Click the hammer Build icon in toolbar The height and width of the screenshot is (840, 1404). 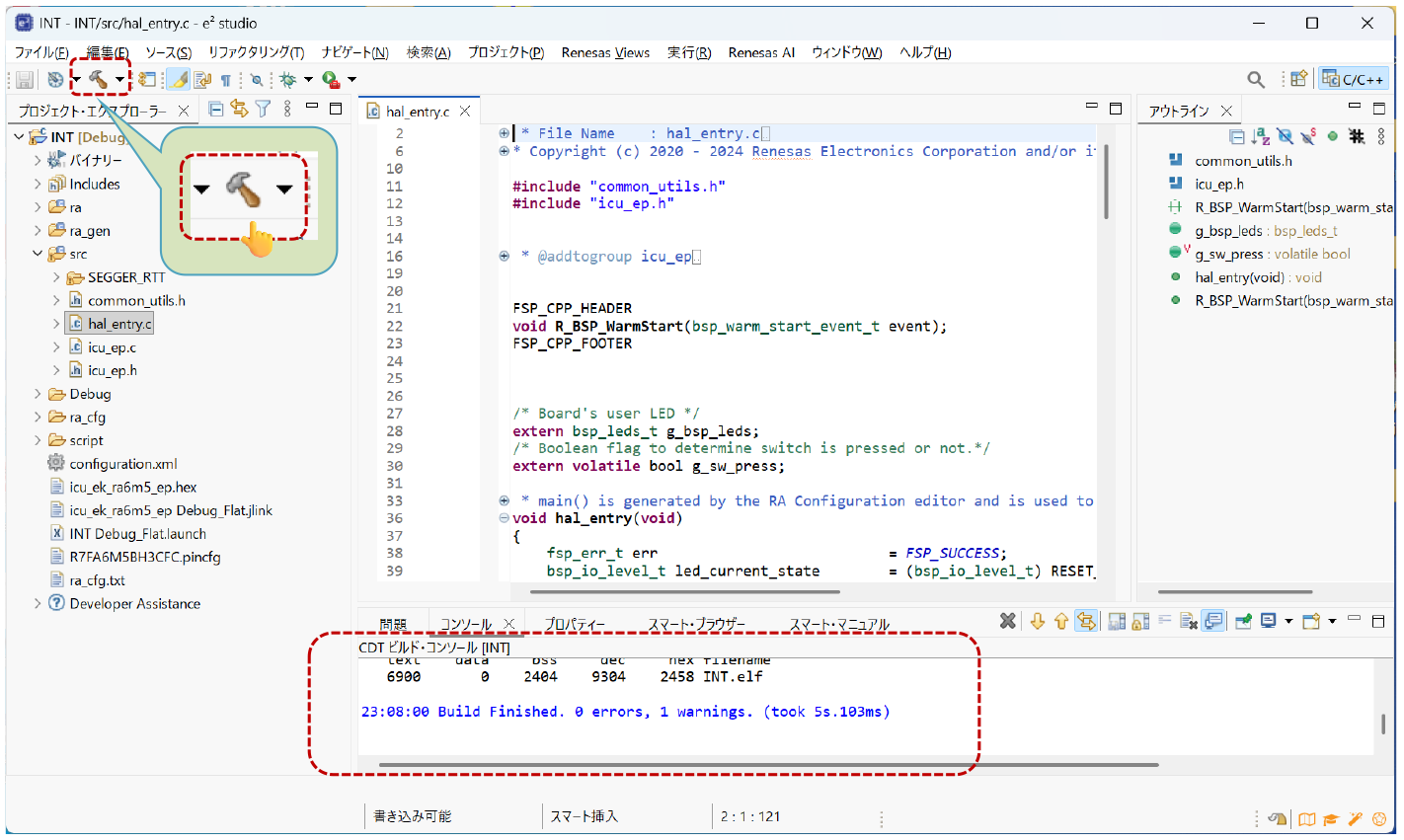99,80
